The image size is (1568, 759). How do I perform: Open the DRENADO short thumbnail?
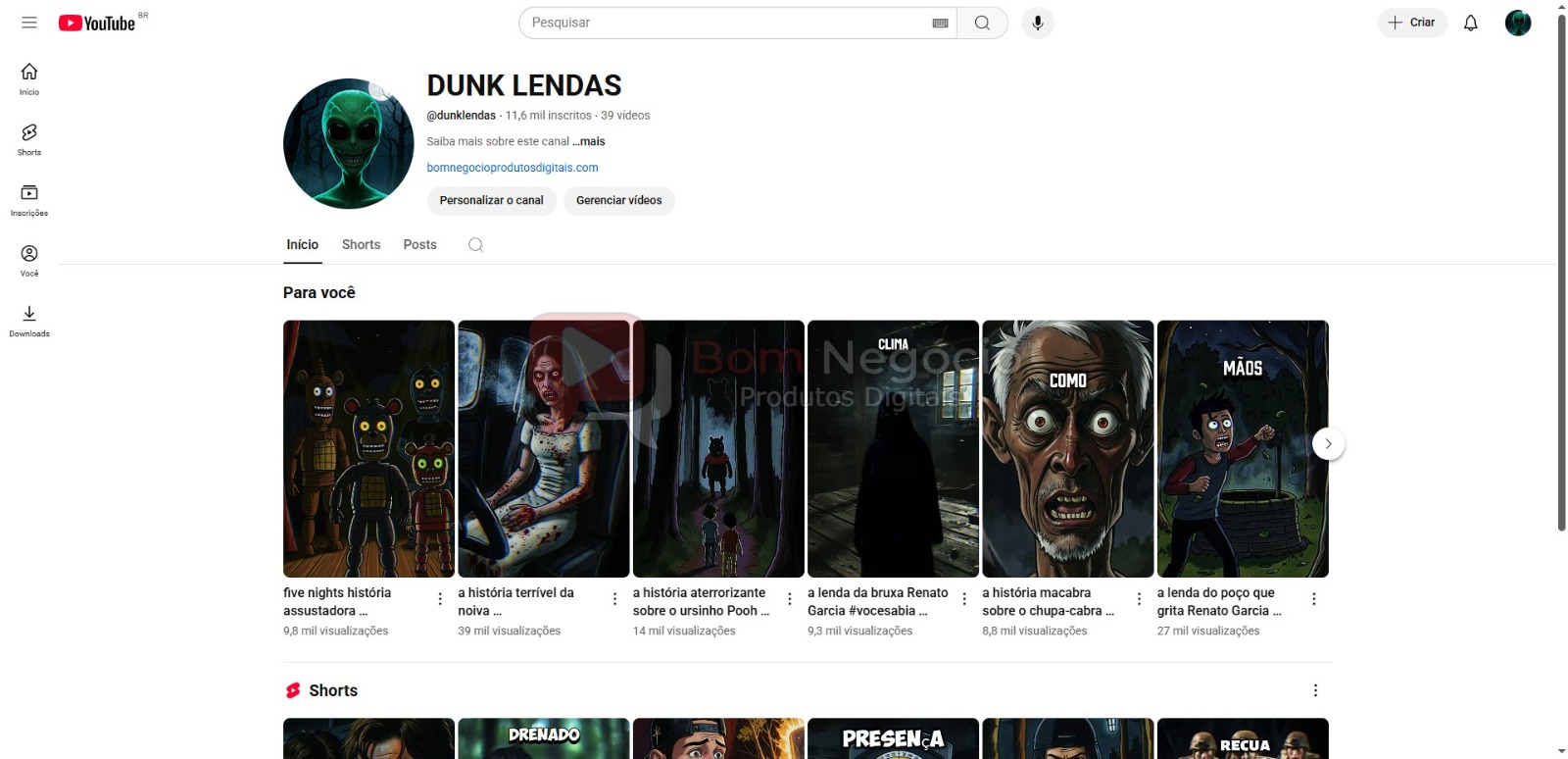[x=544, y=738]
